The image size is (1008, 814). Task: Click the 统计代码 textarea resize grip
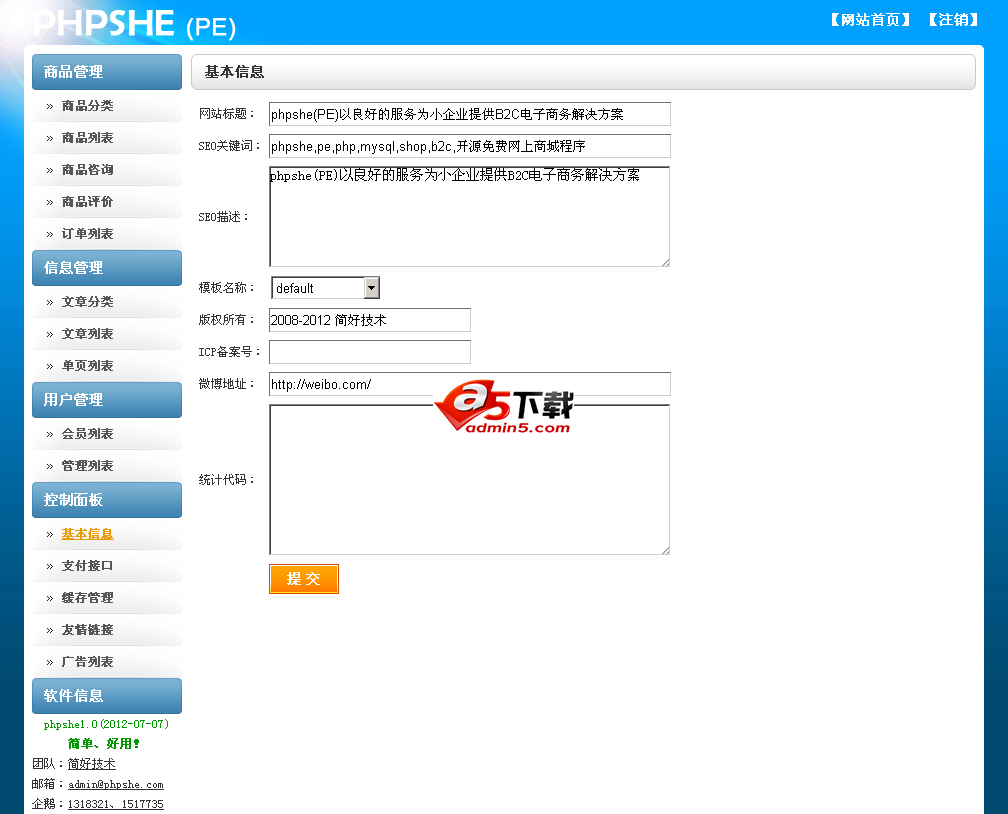[x=665, y=550]
